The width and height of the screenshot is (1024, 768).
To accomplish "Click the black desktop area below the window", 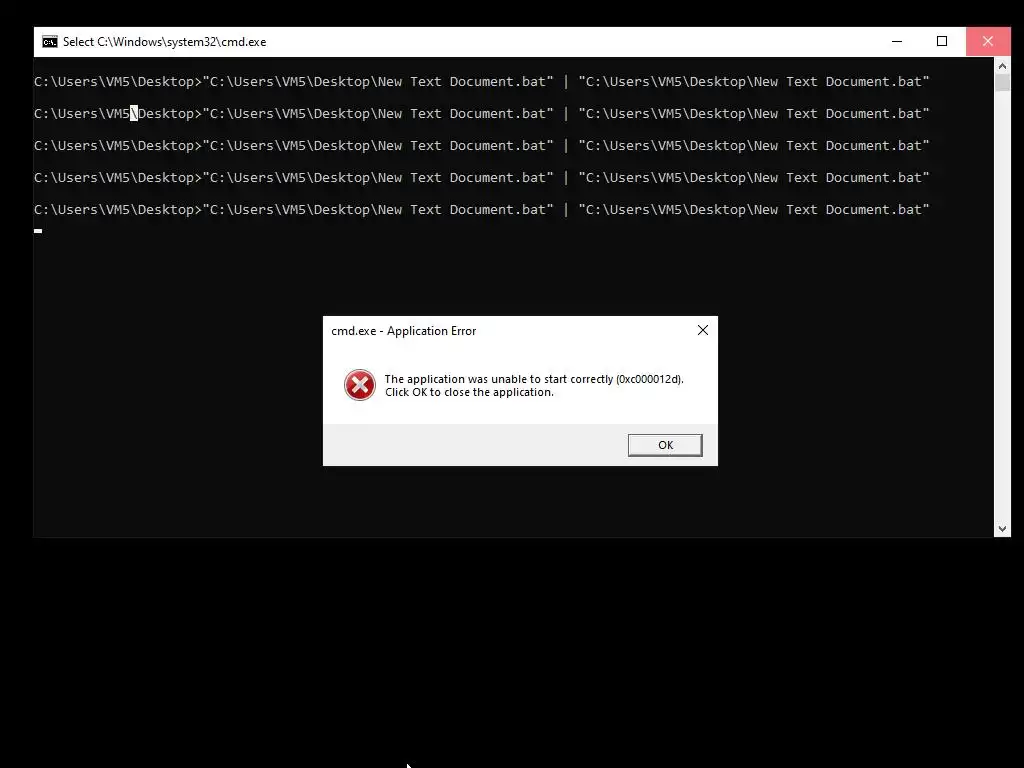I will 512,653.
